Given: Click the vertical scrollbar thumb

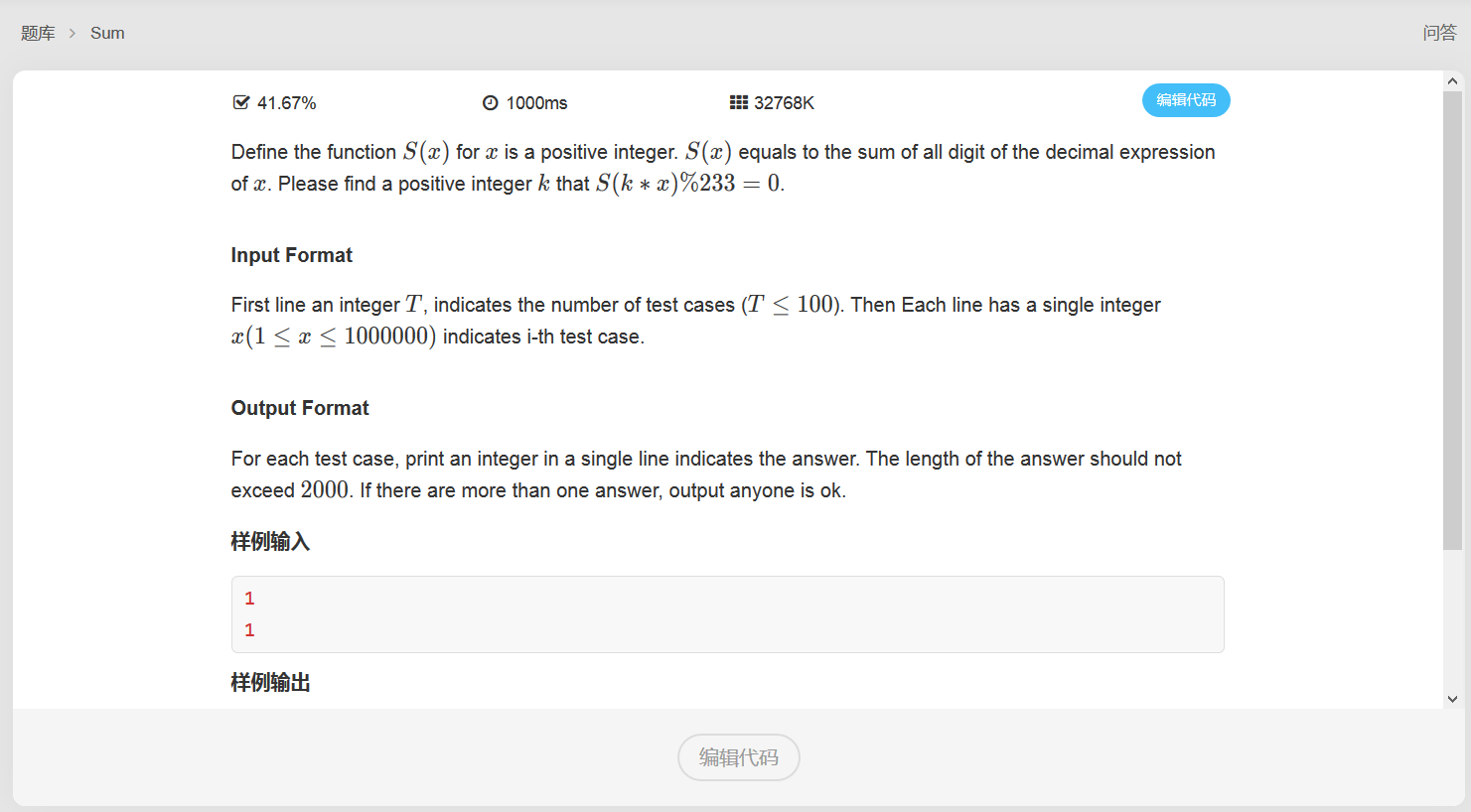Looking at the screenshot, I should click(1452, 321).
